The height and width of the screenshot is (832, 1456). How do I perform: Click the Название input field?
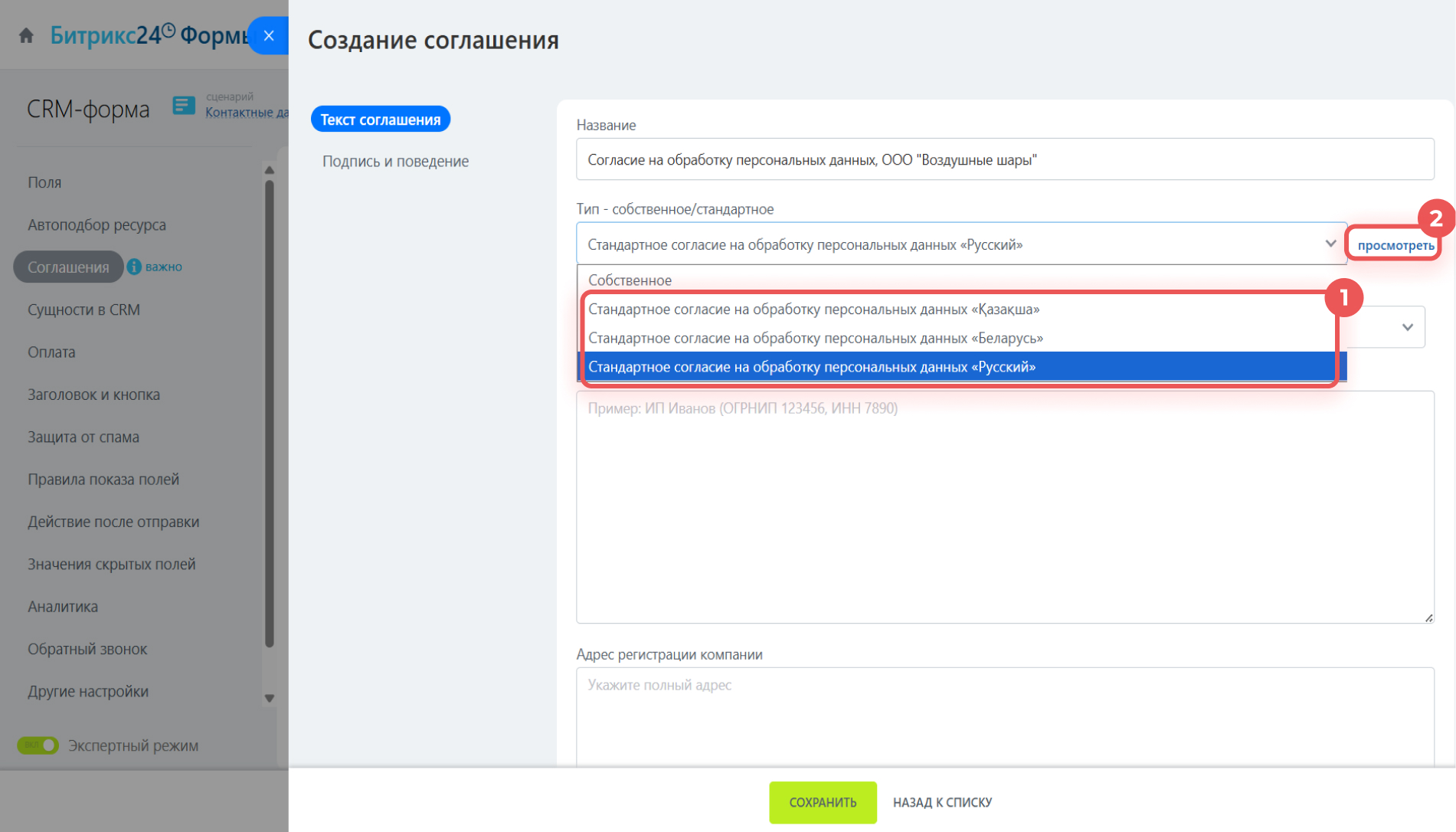[x=1004, y=159]
